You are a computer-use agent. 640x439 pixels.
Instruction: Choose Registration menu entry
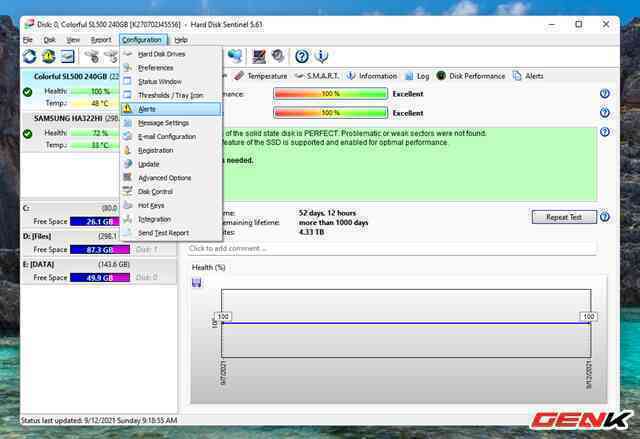pos(171,151)
